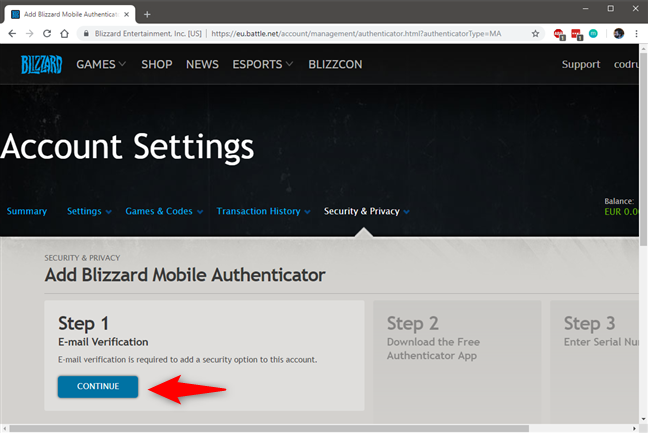
Task: Click the address bar URL
Action: [x=356, y=33]
